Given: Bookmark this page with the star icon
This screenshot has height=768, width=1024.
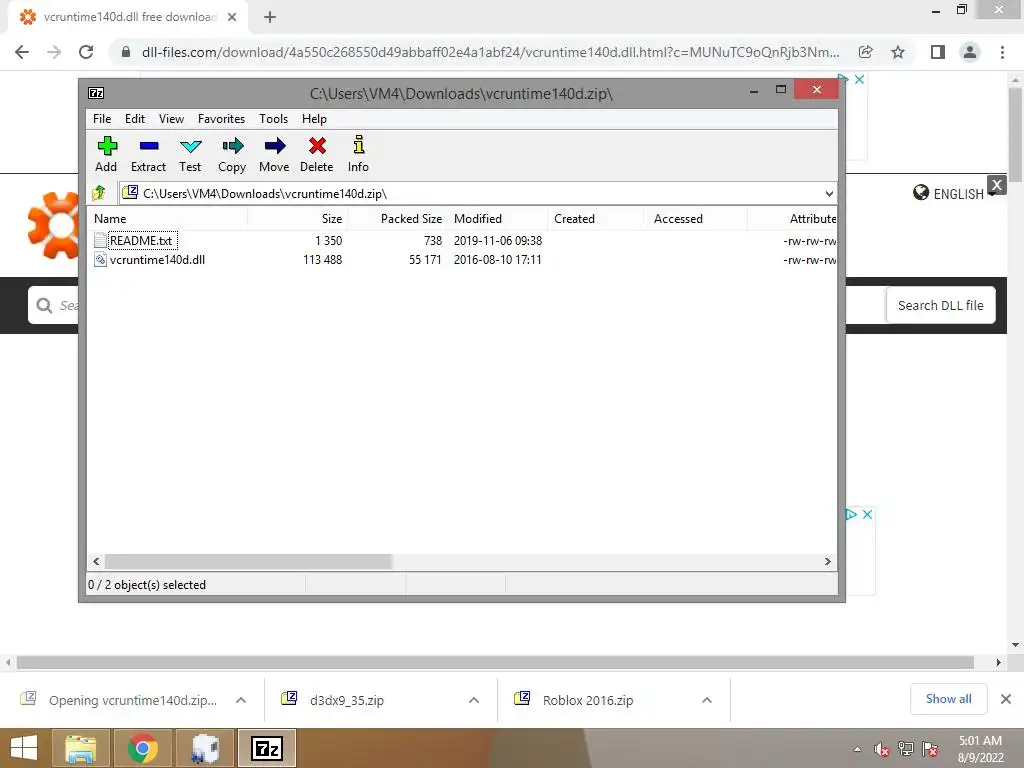Looking at the screenshot, I should [x=898, y=52].
